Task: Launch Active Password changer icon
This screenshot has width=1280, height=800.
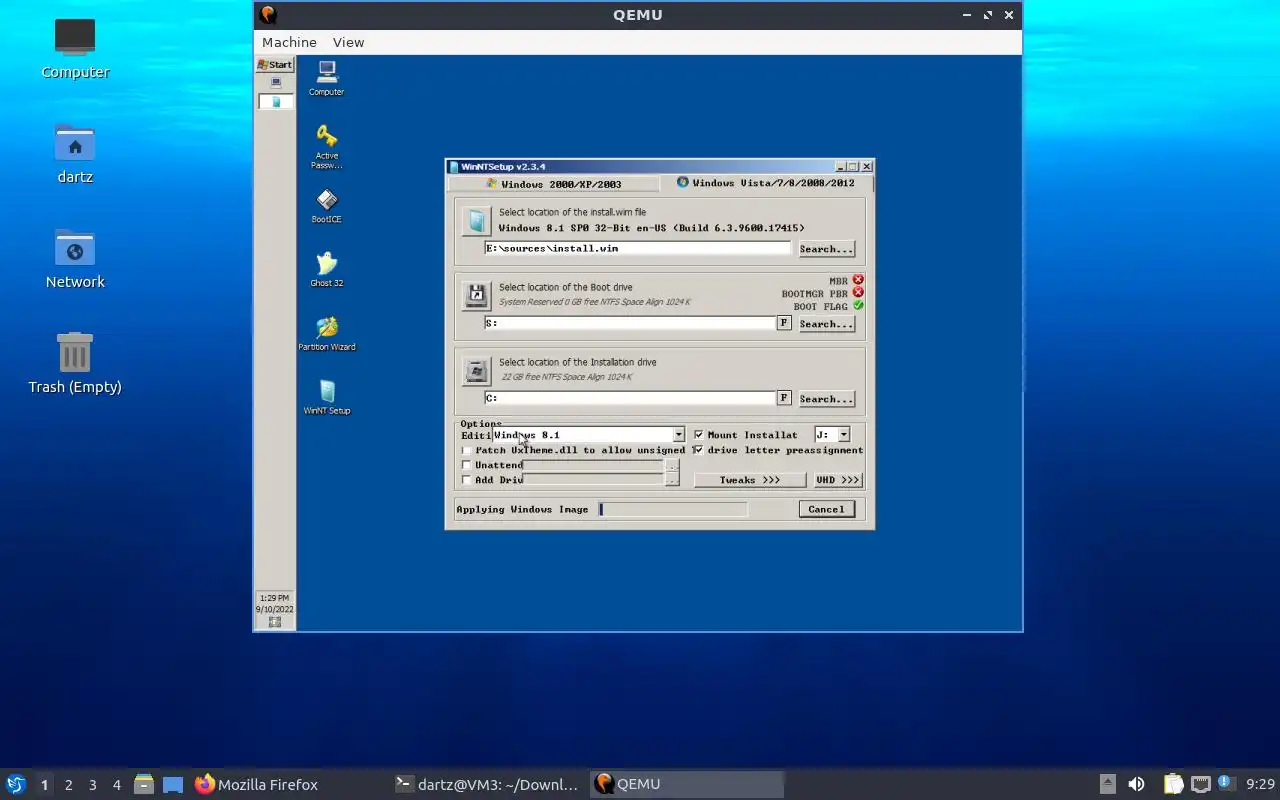Action: [x=326, y=146]
